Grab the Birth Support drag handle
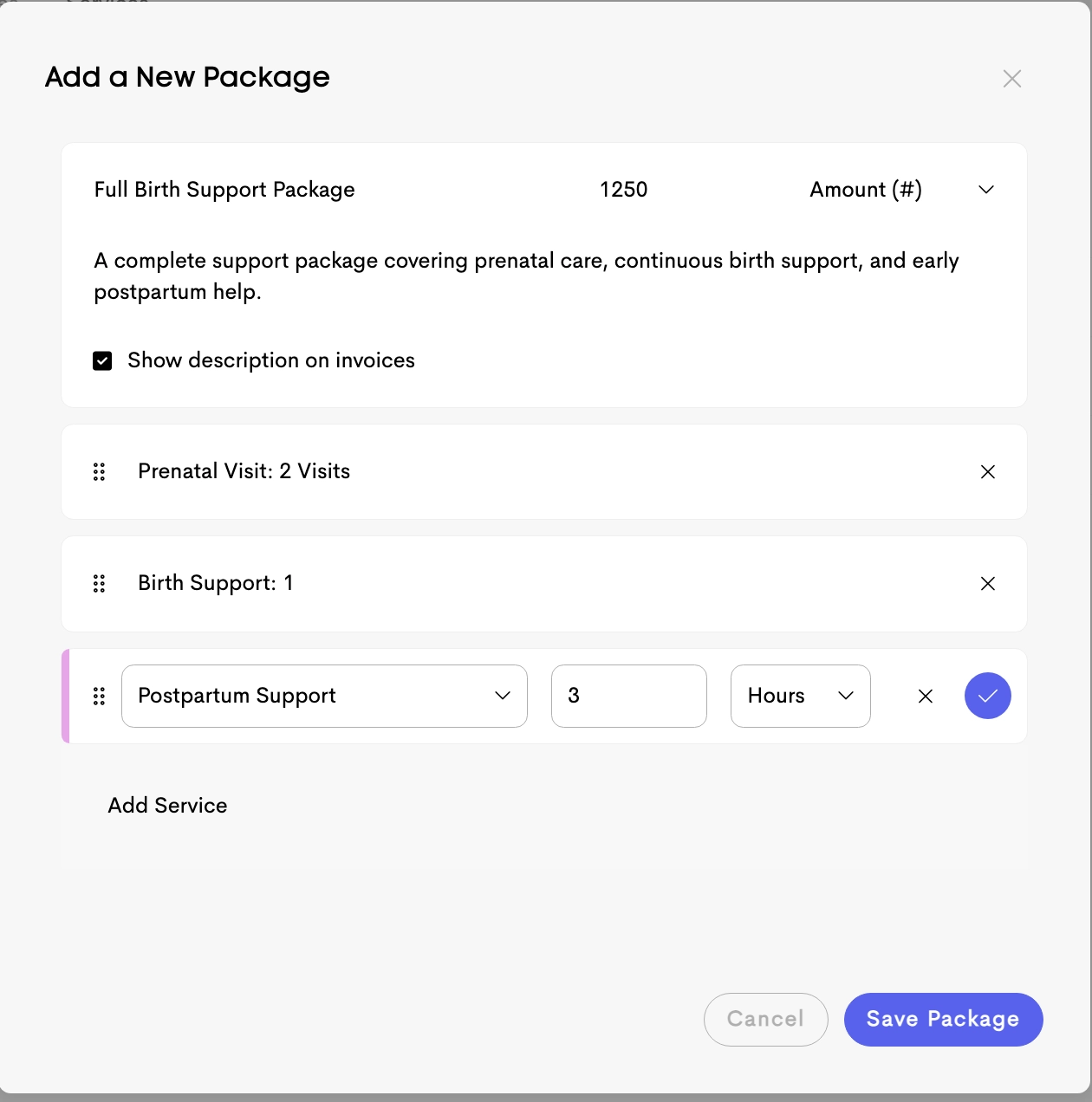1092x1102 pixels. pyautogui.click(x=99, y=583)
